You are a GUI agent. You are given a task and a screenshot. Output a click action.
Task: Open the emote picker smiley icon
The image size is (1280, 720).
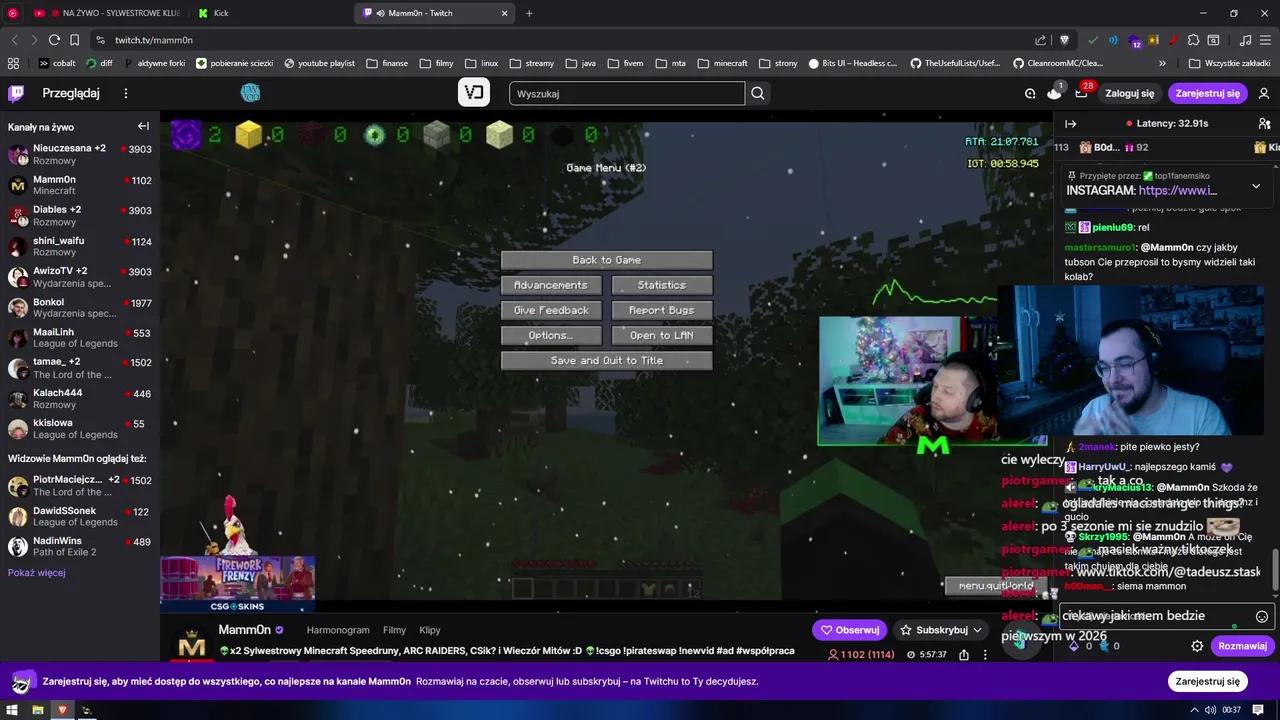1262,617
